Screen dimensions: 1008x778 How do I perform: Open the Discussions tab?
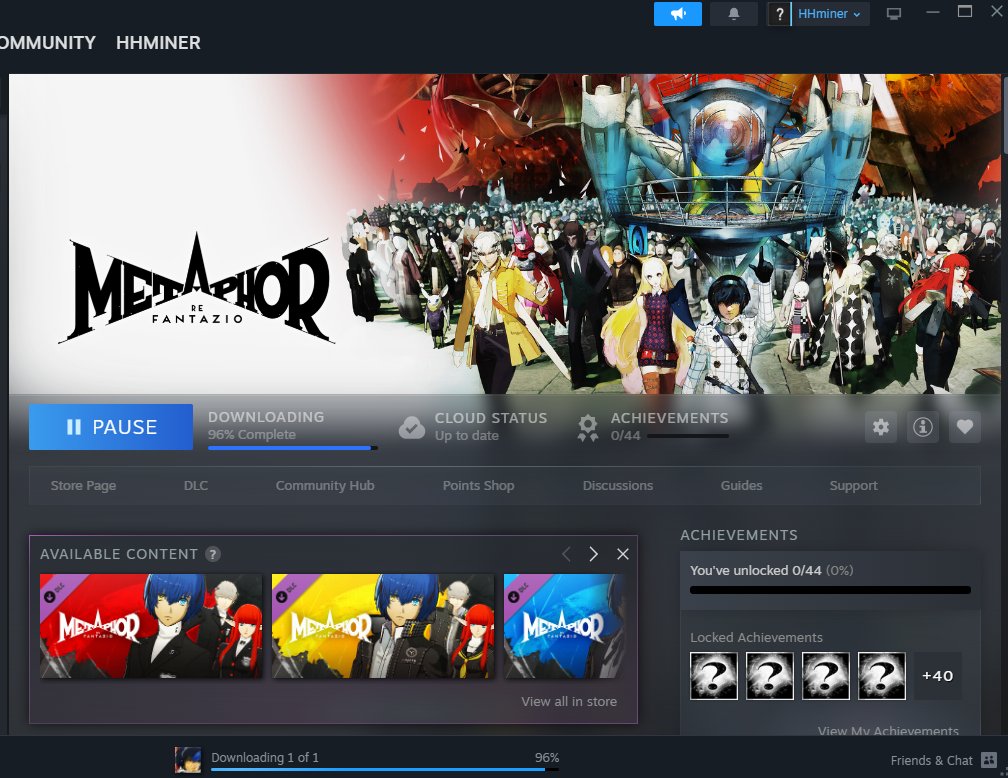coord(618,485)
